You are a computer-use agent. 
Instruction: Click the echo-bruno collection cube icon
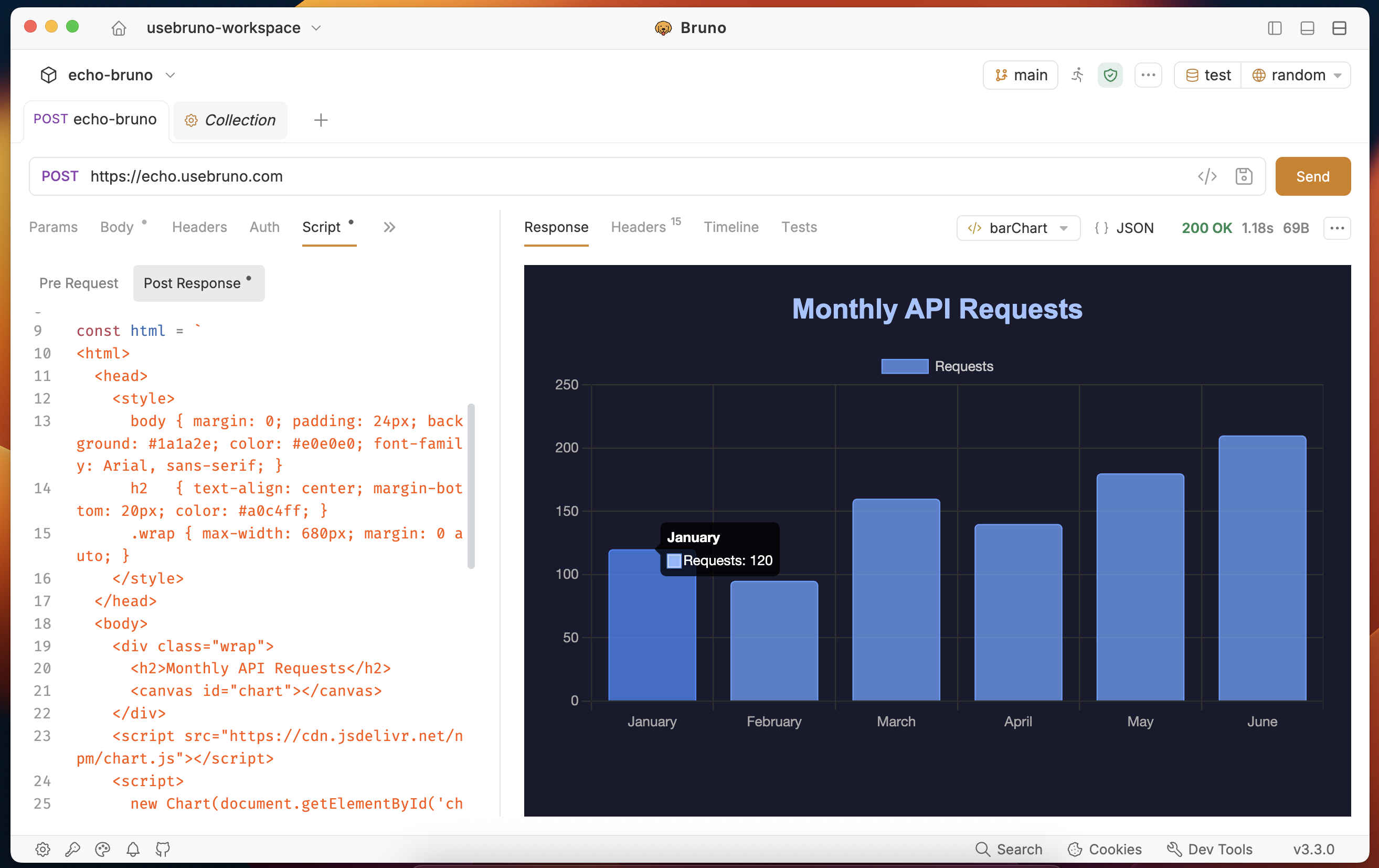click(49, 75)
